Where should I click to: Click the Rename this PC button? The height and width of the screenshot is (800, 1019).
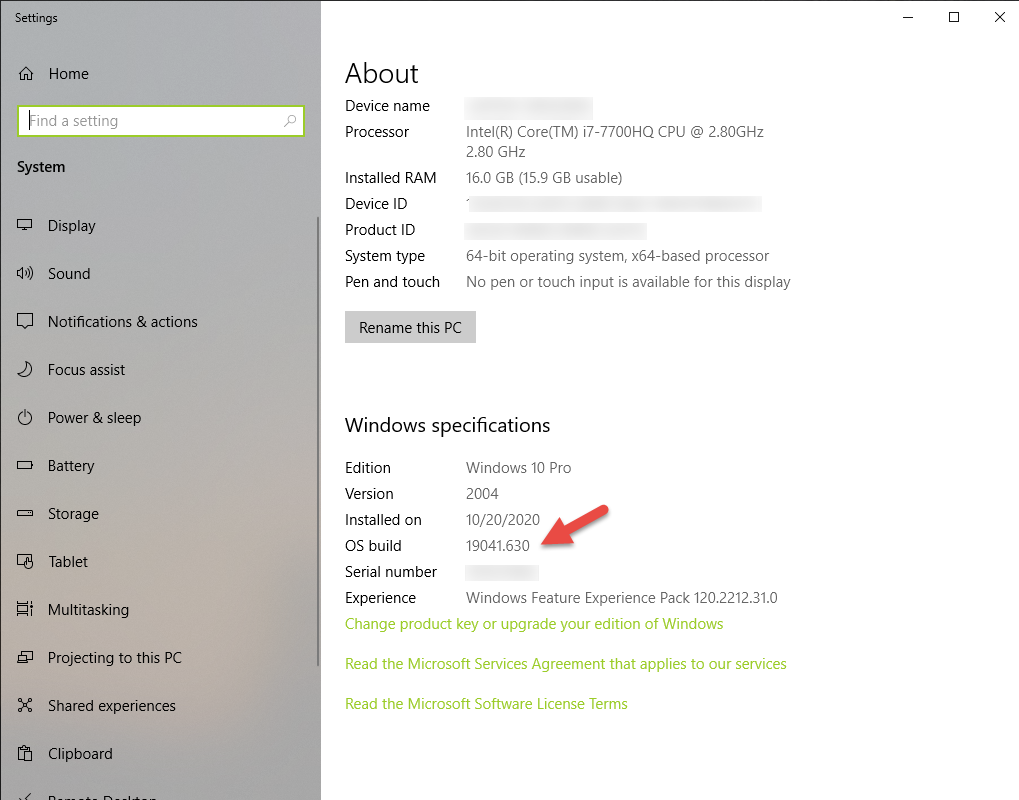(410, 327)
